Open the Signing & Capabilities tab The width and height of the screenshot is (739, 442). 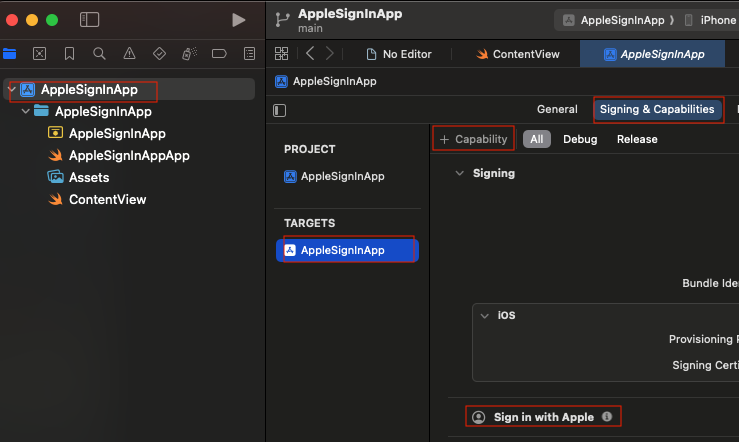(x=657, y=109)
